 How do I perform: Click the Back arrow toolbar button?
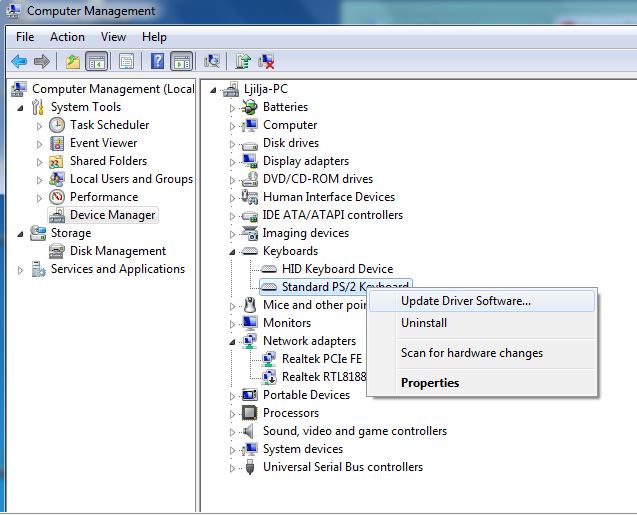point(18,62)
